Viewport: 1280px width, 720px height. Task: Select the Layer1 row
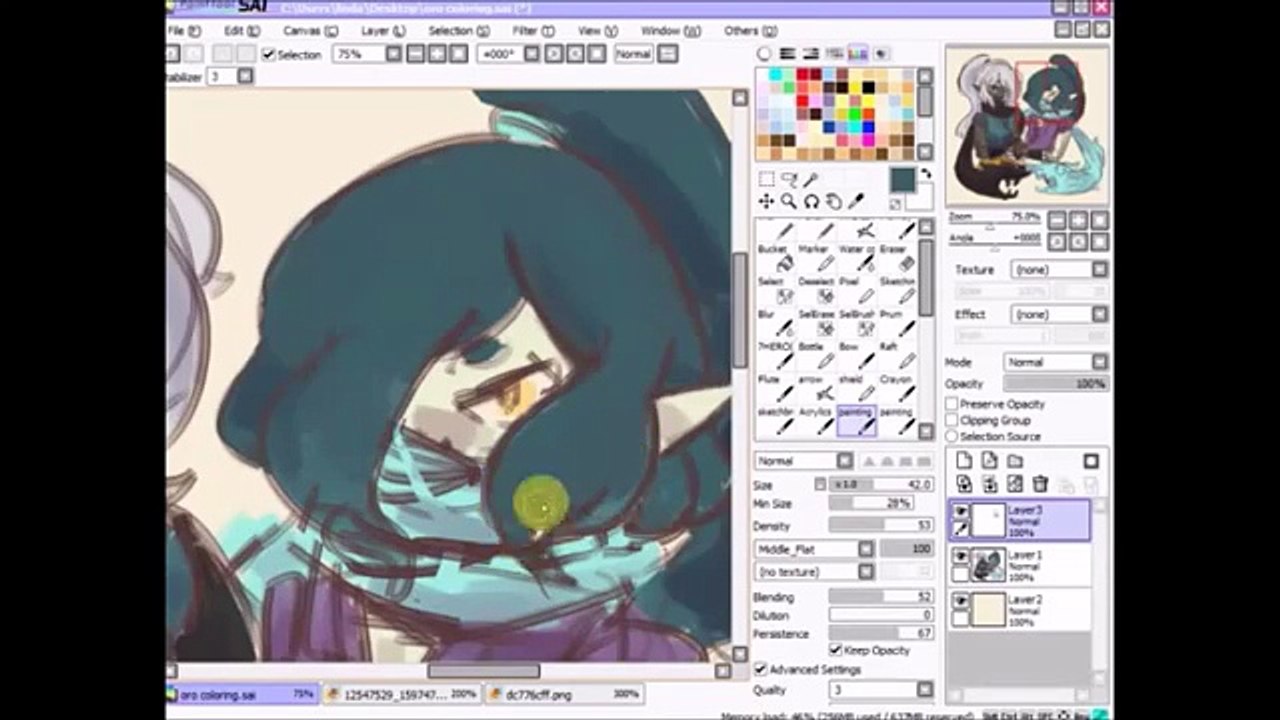tap(1019, 565)
